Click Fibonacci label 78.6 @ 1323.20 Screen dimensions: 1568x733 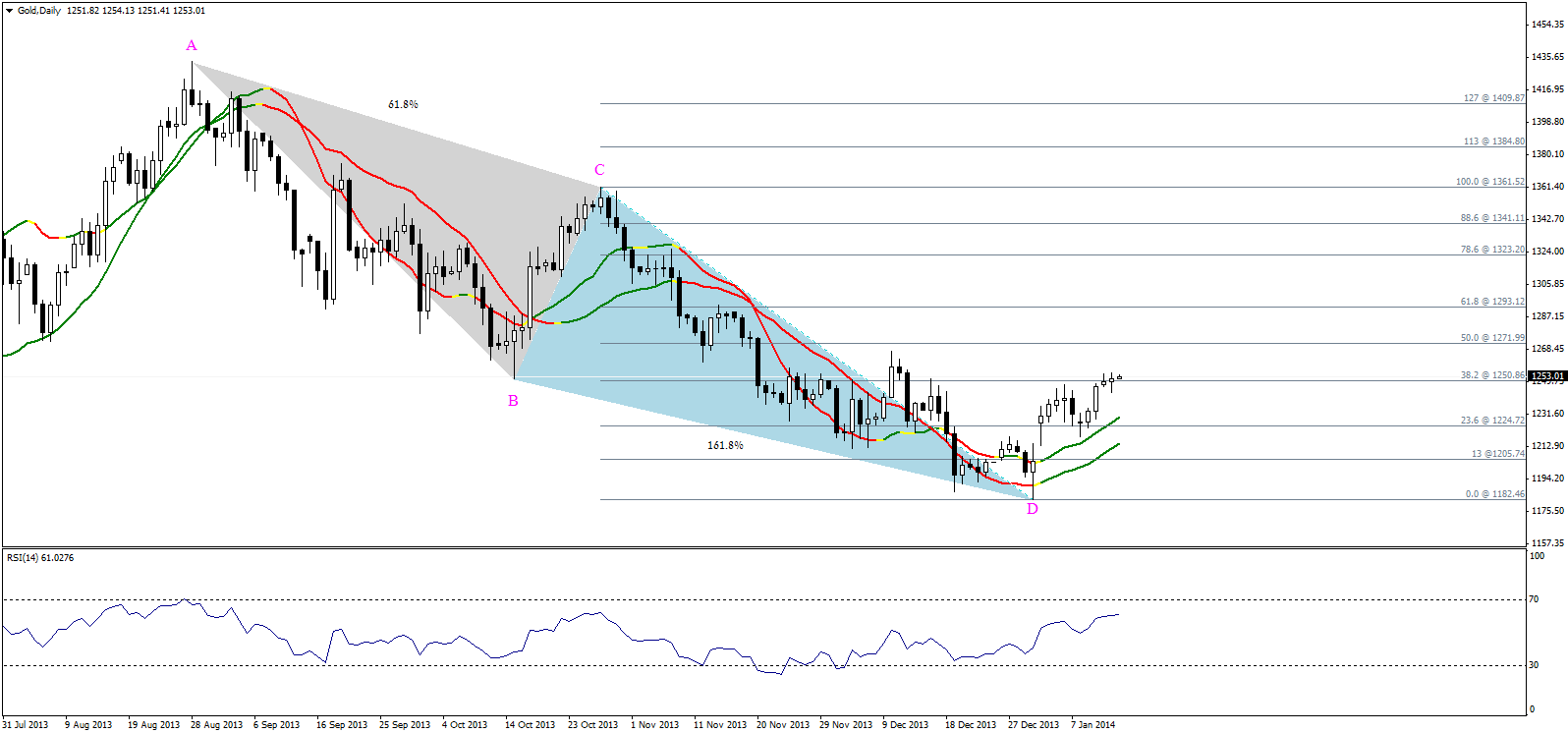point(1492,250)
